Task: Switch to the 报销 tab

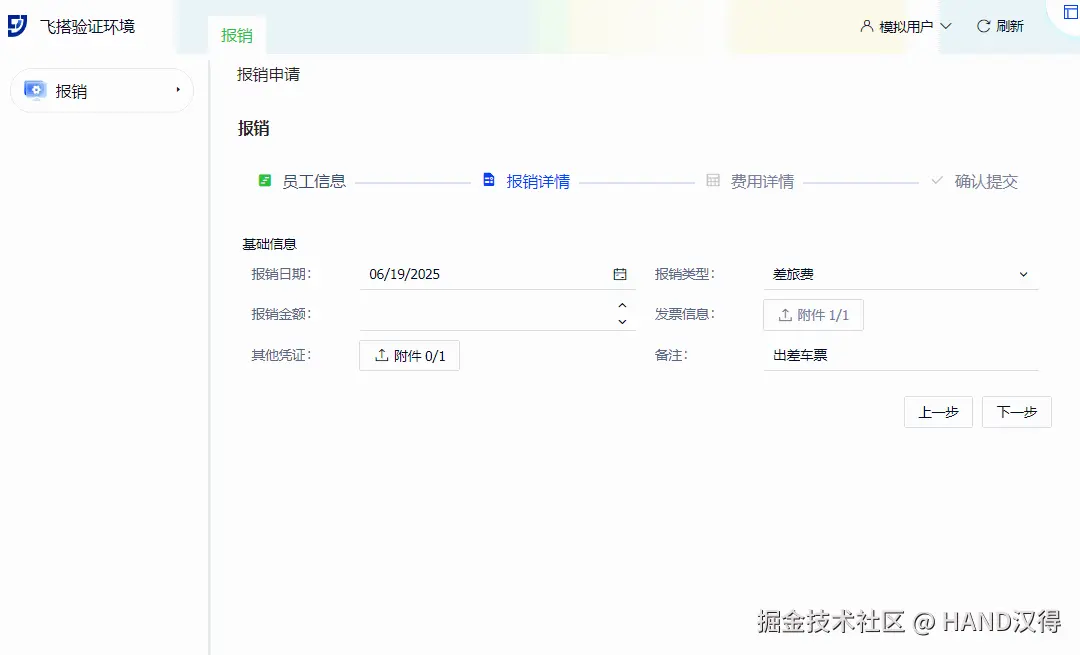Action: pos(236,35)
